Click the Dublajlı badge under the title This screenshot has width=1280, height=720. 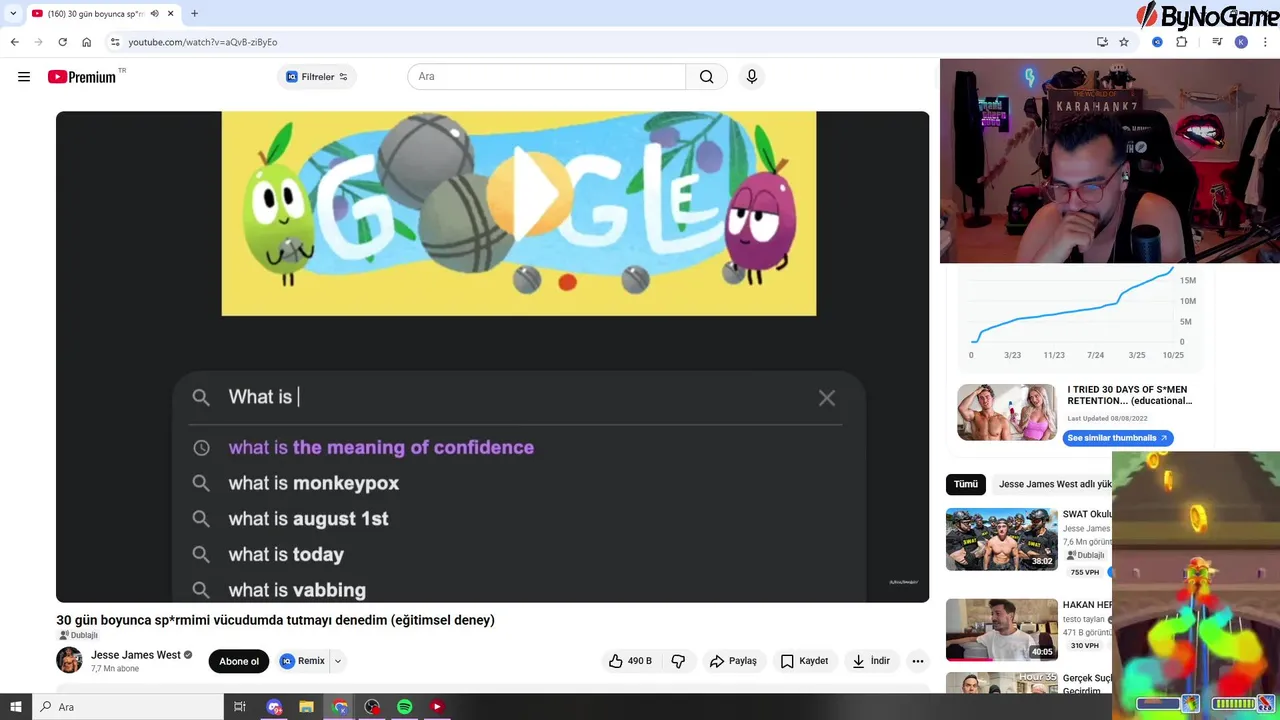(x=78, y=635)
